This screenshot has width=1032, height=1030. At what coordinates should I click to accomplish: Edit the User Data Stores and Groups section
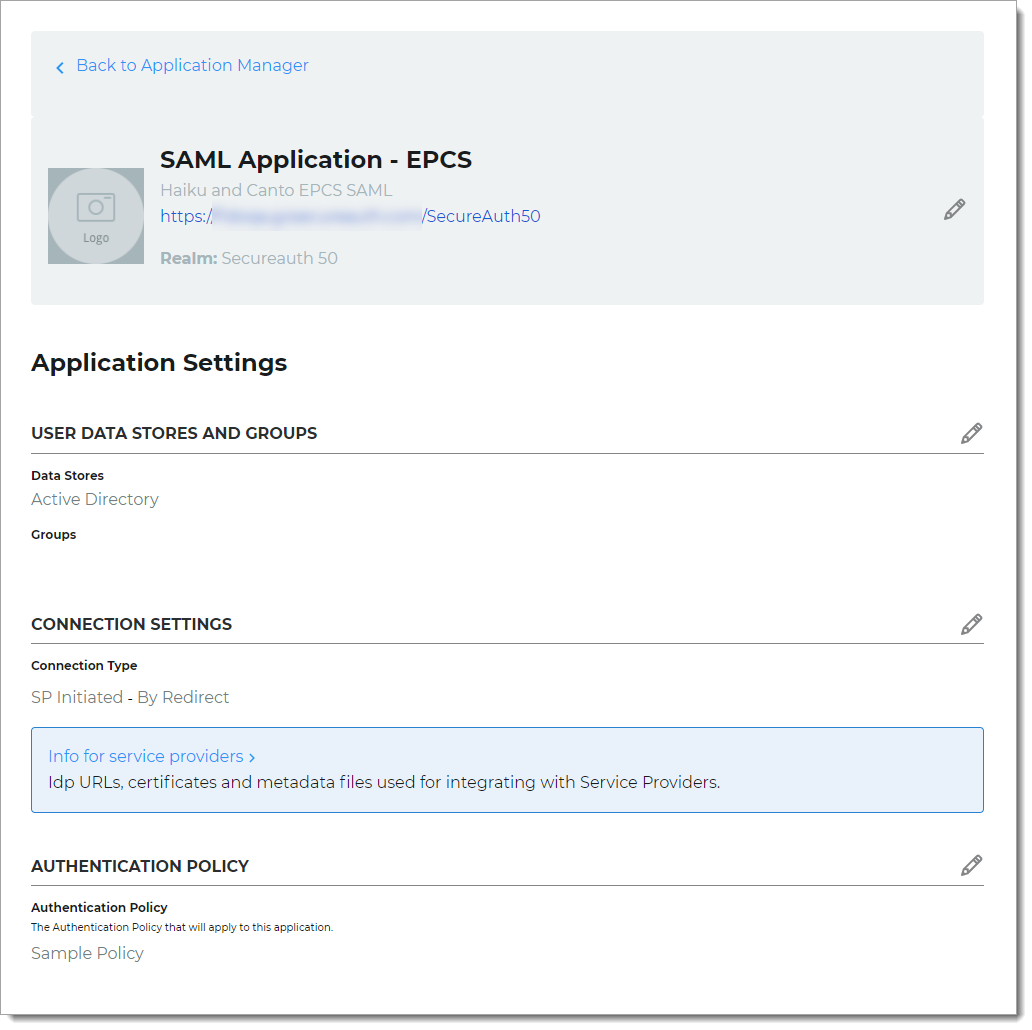[x=971, y=433]
